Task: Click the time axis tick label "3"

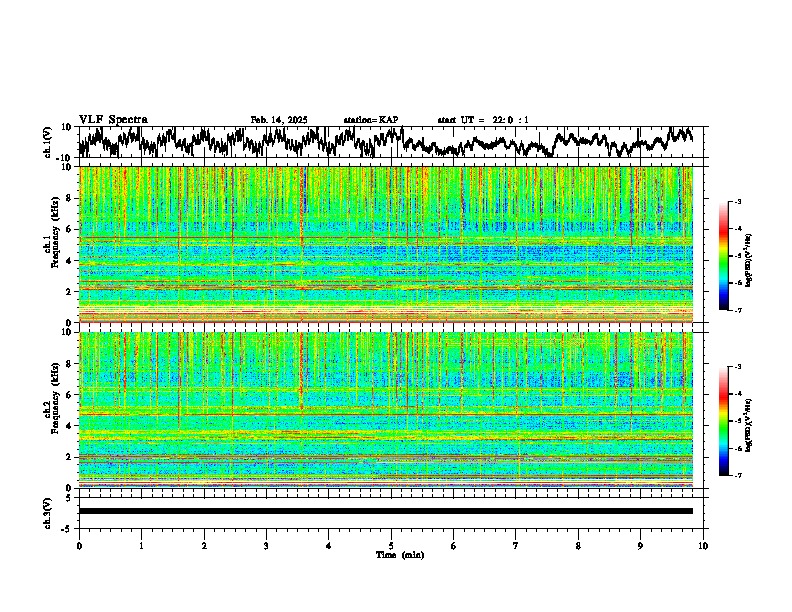Action: (x=266, y=546)
